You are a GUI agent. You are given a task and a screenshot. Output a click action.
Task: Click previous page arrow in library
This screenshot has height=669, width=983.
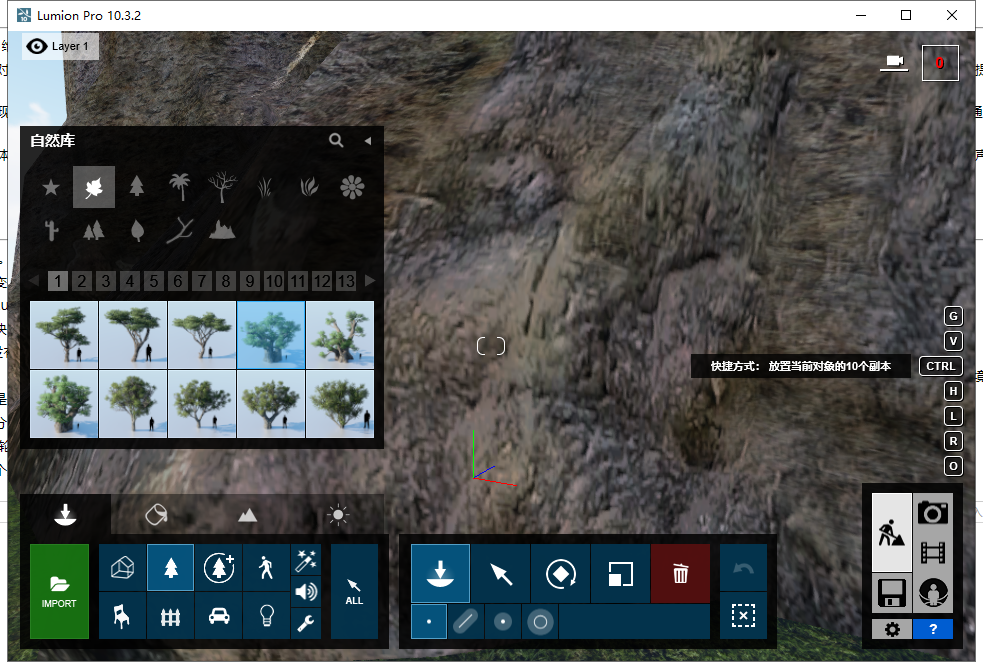click(34, 281)
